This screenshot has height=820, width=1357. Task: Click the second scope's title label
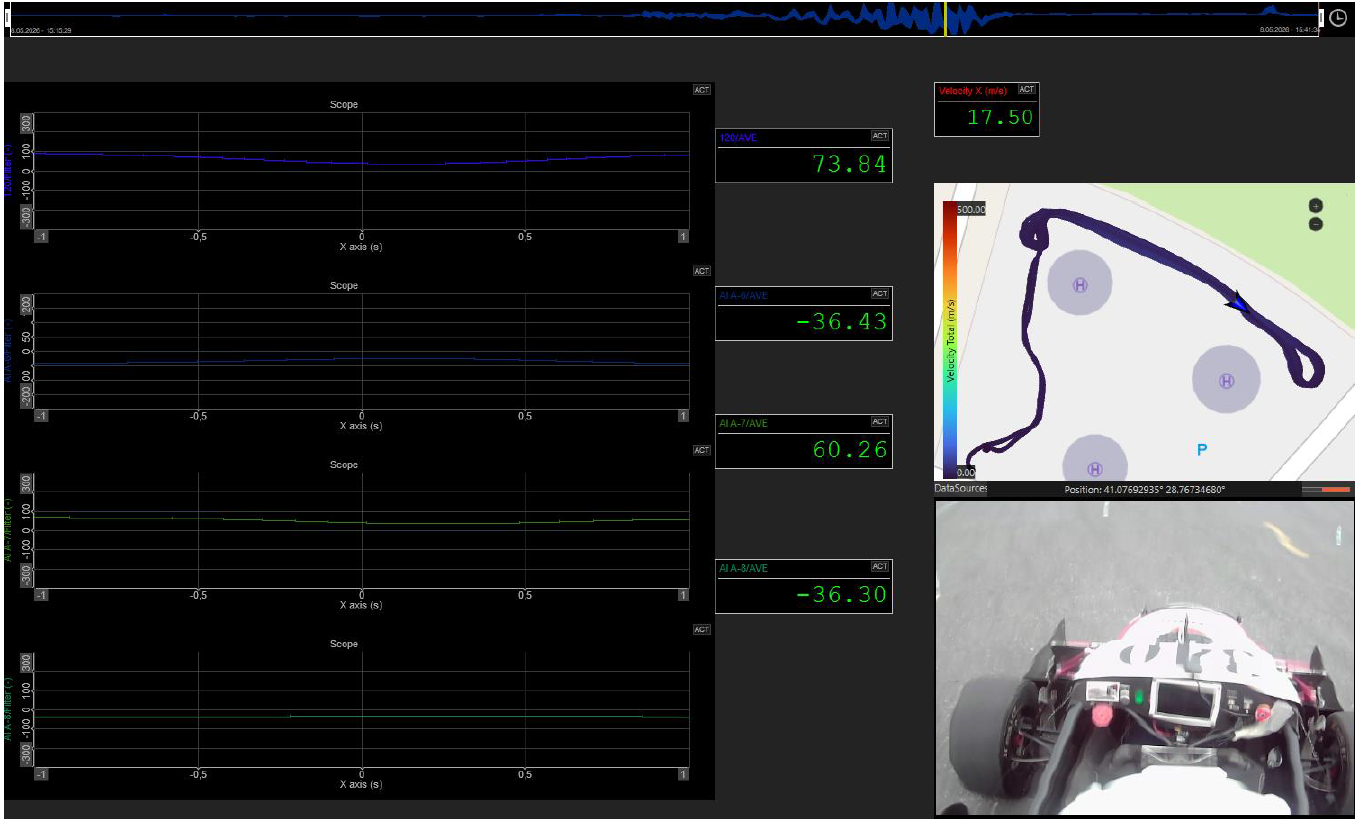click(344, 286)
